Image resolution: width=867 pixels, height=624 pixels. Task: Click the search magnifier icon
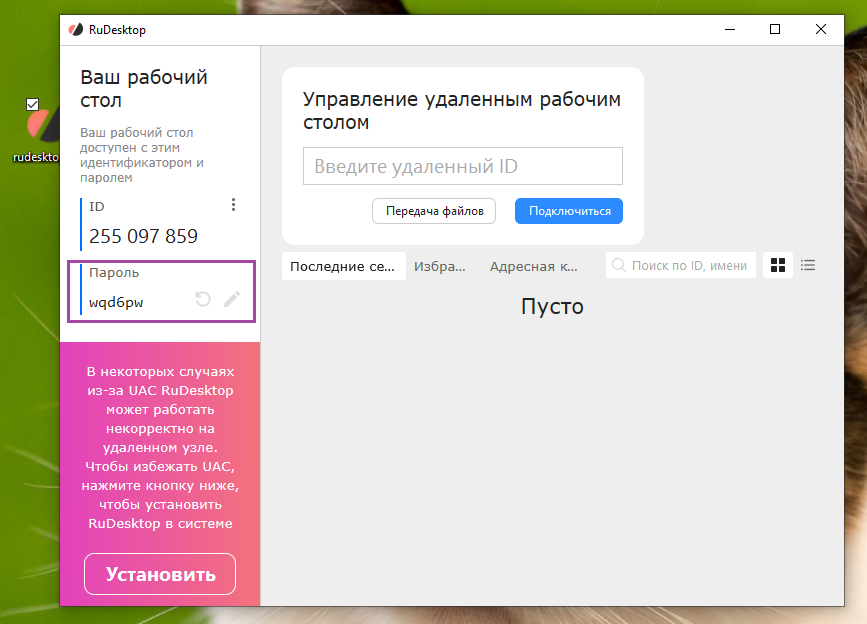tap(619, 265)
